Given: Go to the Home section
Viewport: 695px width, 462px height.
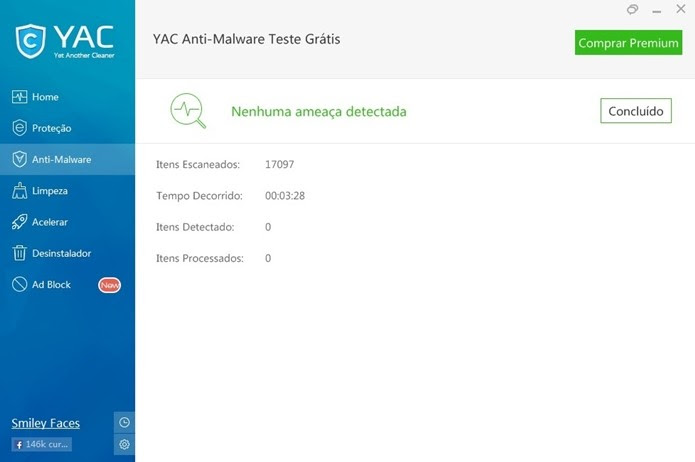Looking at the screenshot, I should (67, 97).
